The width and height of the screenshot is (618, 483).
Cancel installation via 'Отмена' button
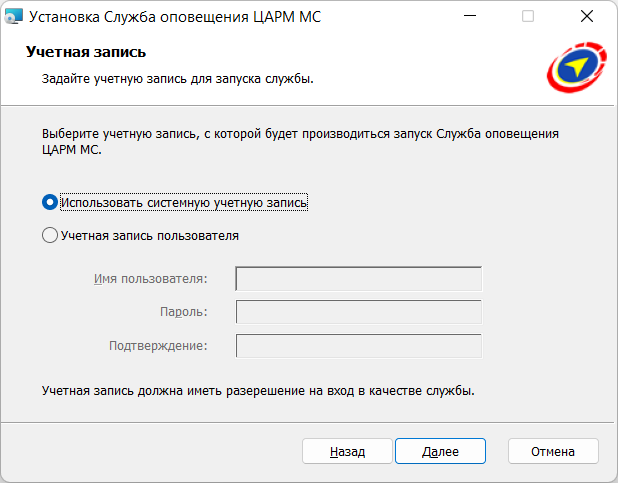pyautogui.click(x=553, y=451)
